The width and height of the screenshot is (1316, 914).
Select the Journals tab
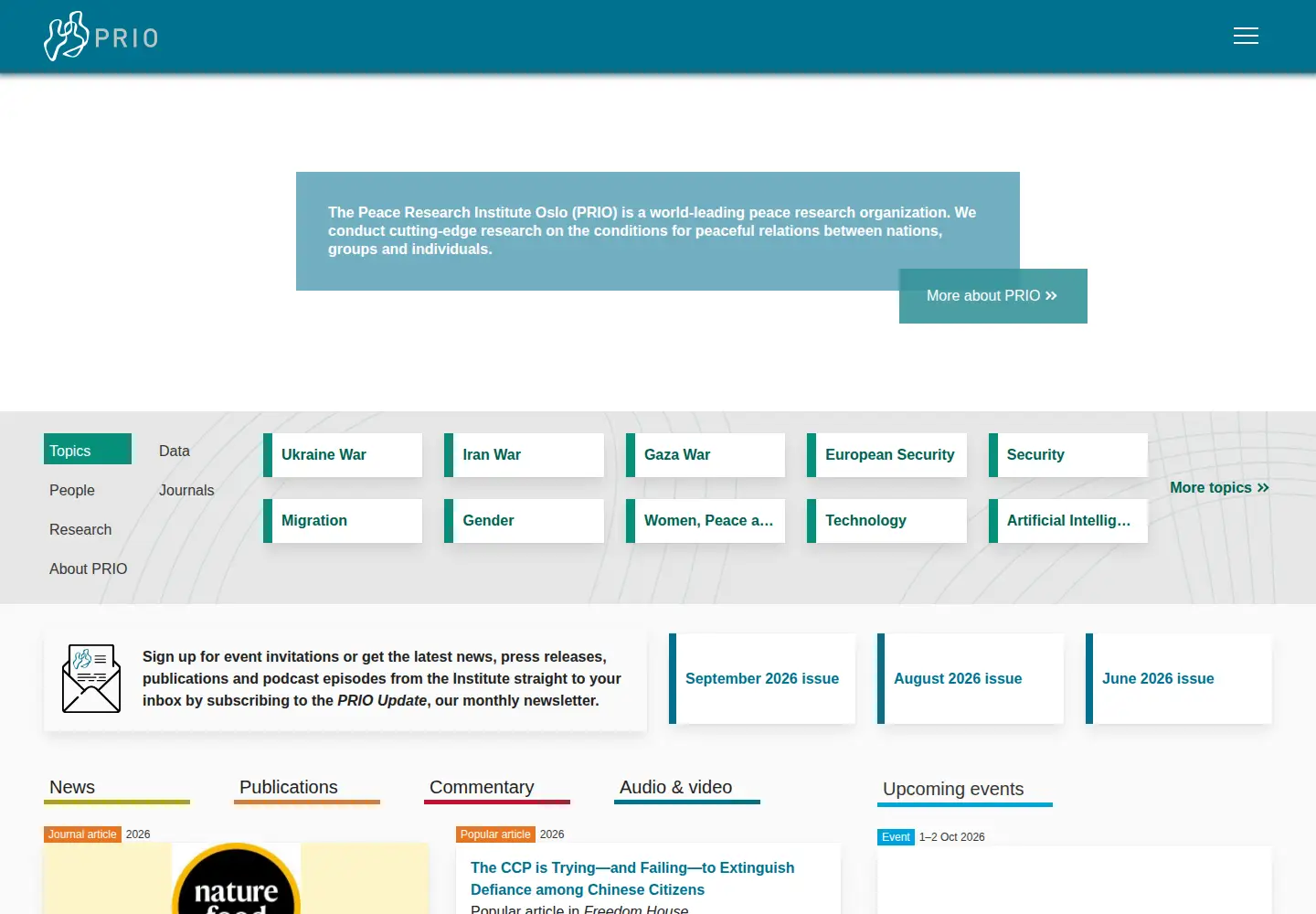[186, 490]
